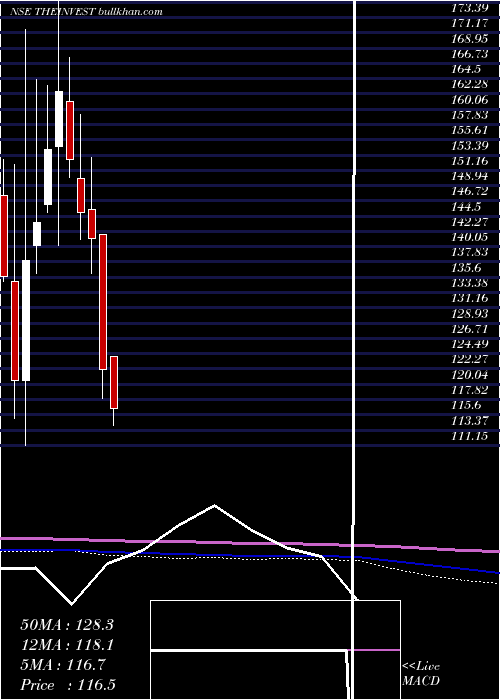Screen dimensions: 500x700
Task: Click the 133.38 price axis label
Action: pos(470,283)
